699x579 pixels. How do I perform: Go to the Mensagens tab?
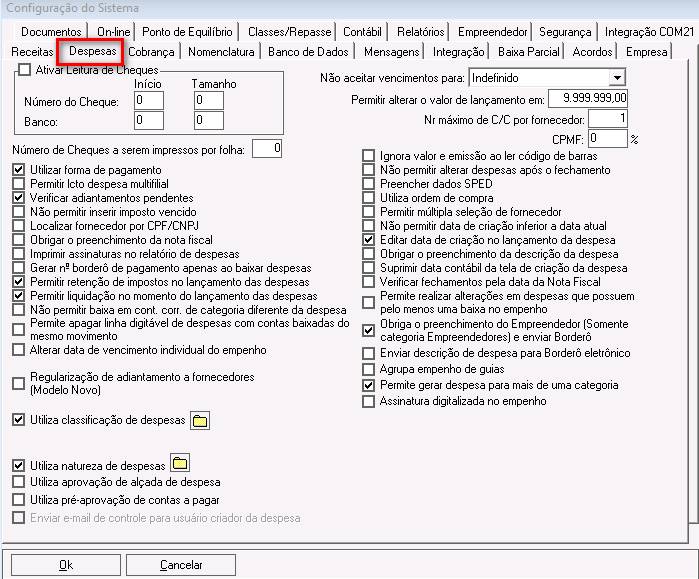pyautogui.click(x=391, y=52)
